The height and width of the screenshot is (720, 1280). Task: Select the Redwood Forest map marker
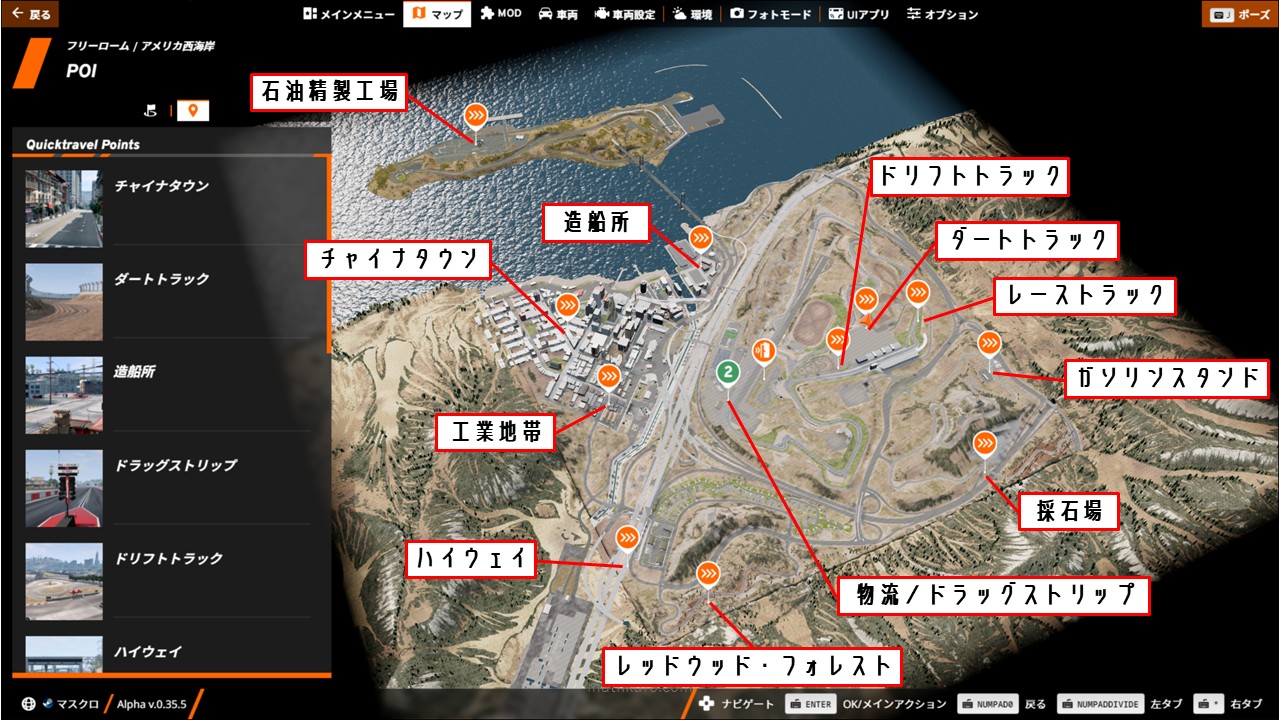pos(709,574)
